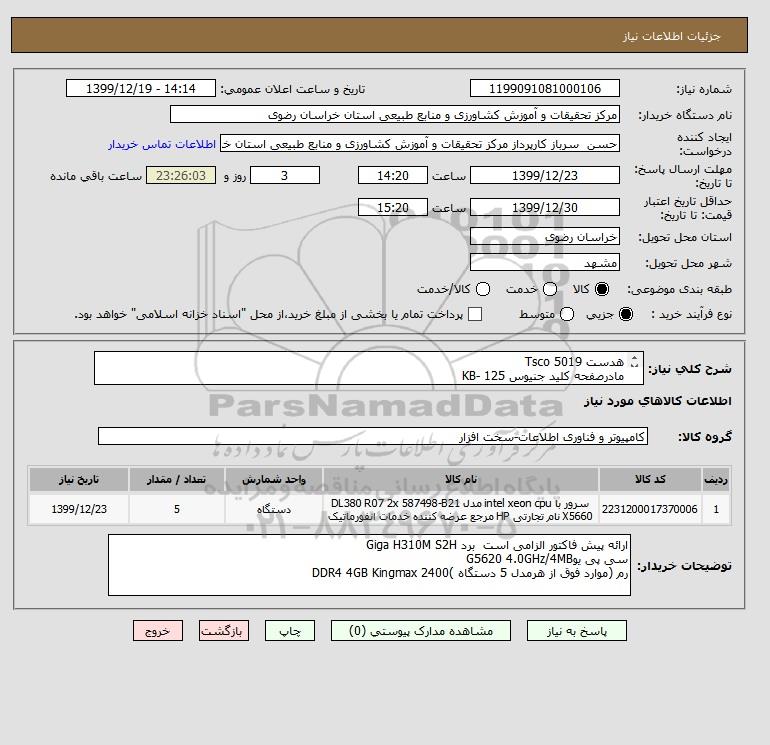Click the واحد شمارش column header
This screenshot has width=770, height=745.
click(x=274, y=479)
